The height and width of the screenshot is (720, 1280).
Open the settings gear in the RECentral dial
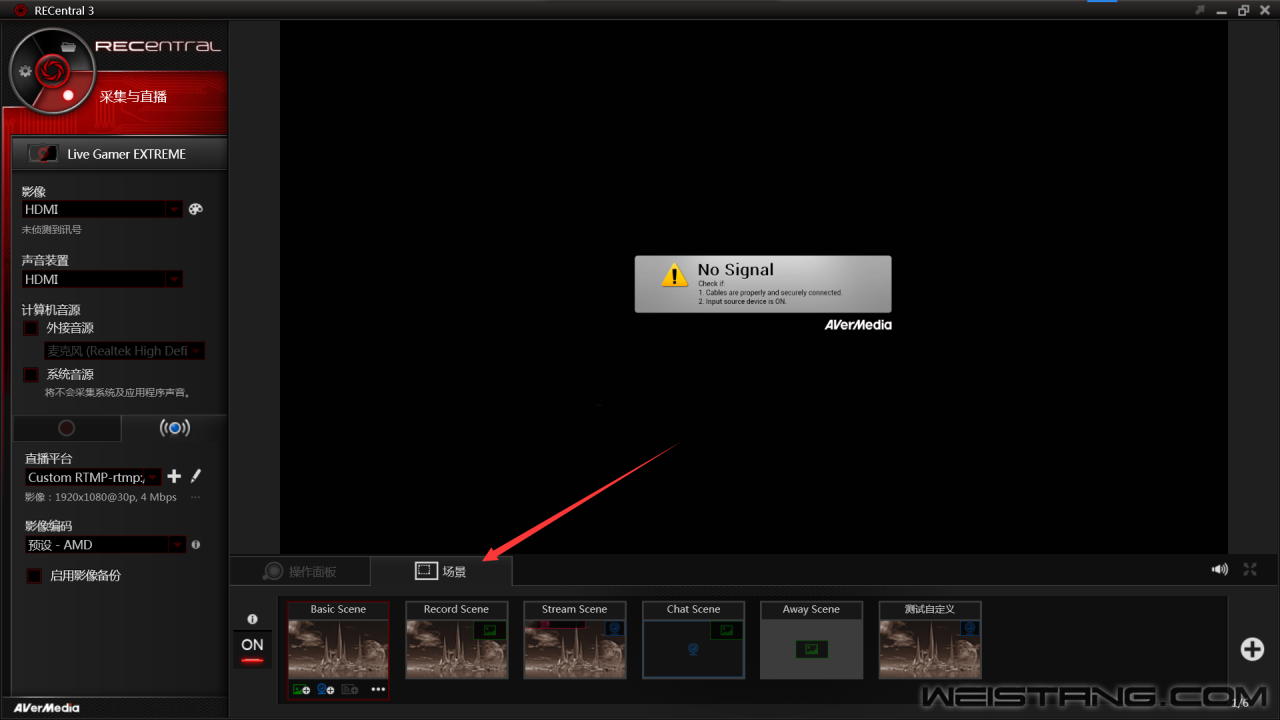[x=26, y=72]
